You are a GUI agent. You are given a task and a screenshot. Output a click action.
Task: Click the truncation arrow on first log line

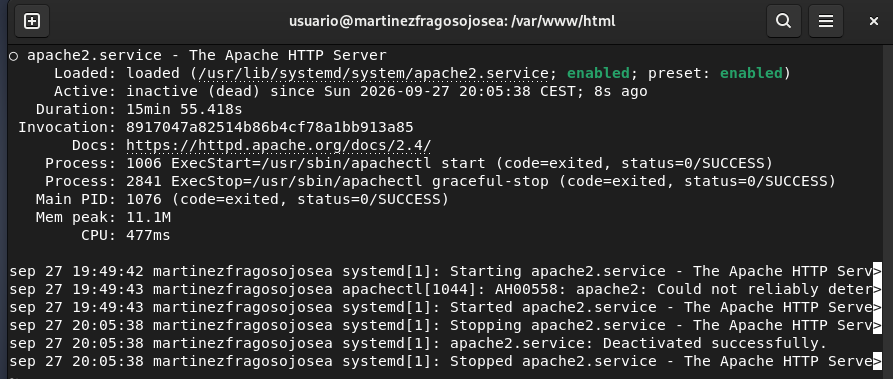[x=877, y=271]
